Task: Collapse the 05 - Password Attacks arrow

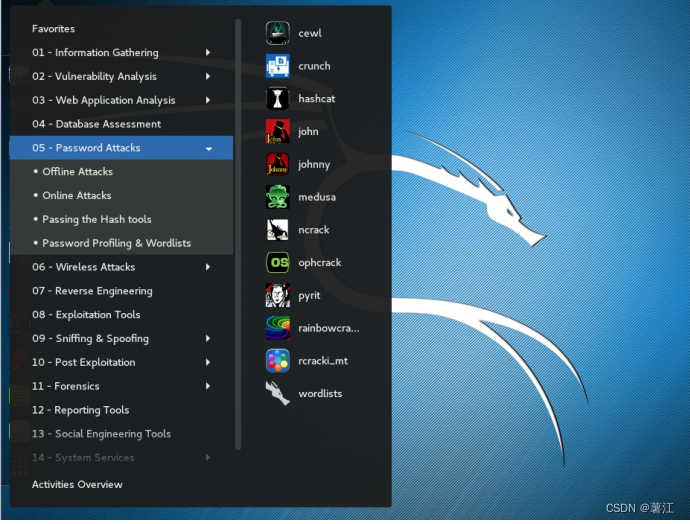Action: [x=209, y=149]
